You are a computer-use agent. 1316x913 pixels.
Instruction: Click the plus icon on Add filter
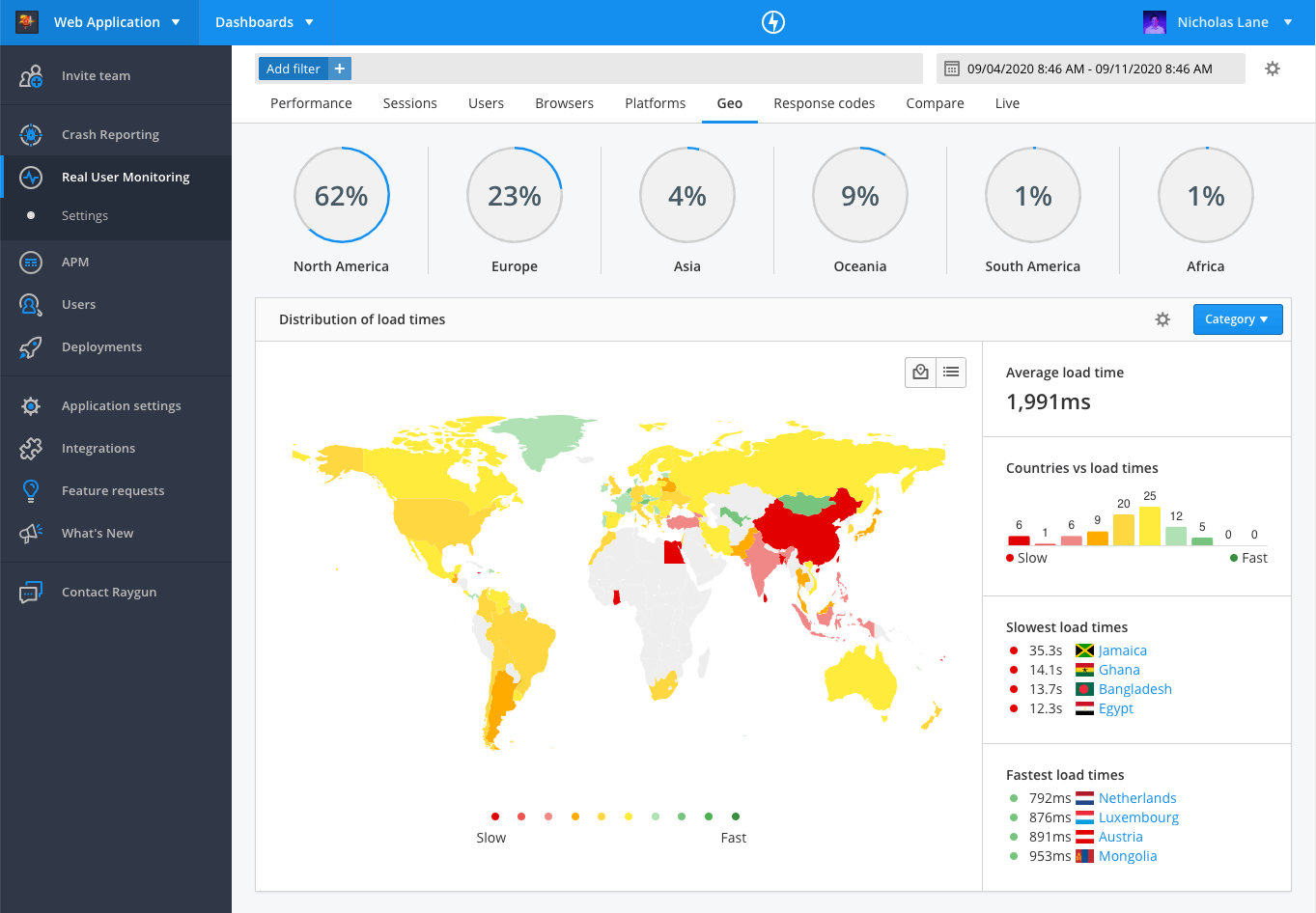339,69
